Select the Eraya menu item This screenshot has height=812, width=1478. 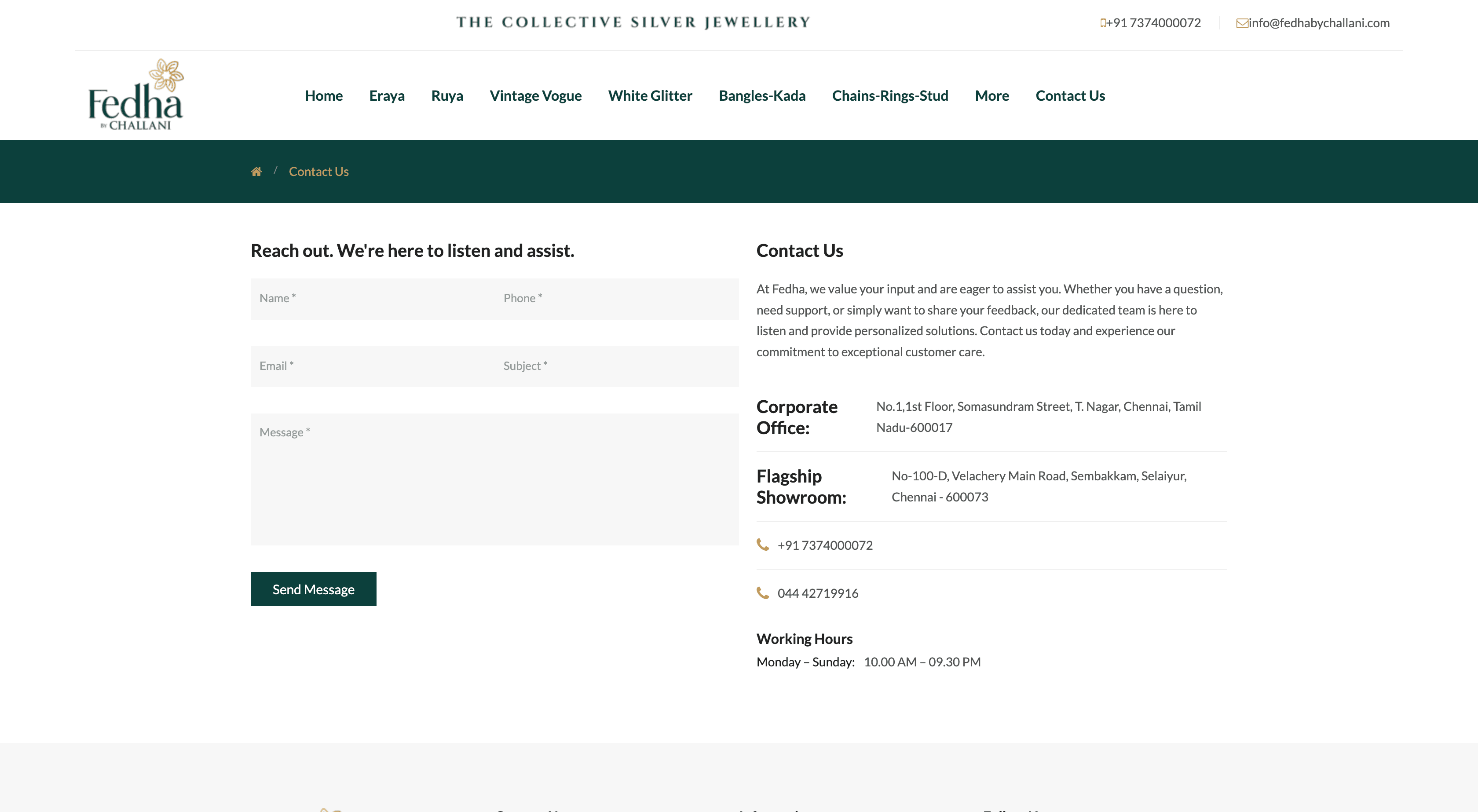point(387,95)
